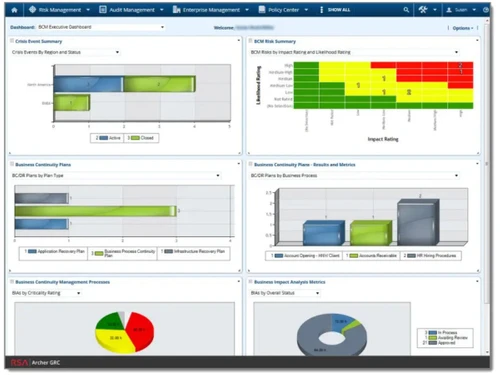Click the Closed legend swatch
Image resolution: width=500 pixels, height=375 pixels.
pyautogui.click(x=135, y=138)
